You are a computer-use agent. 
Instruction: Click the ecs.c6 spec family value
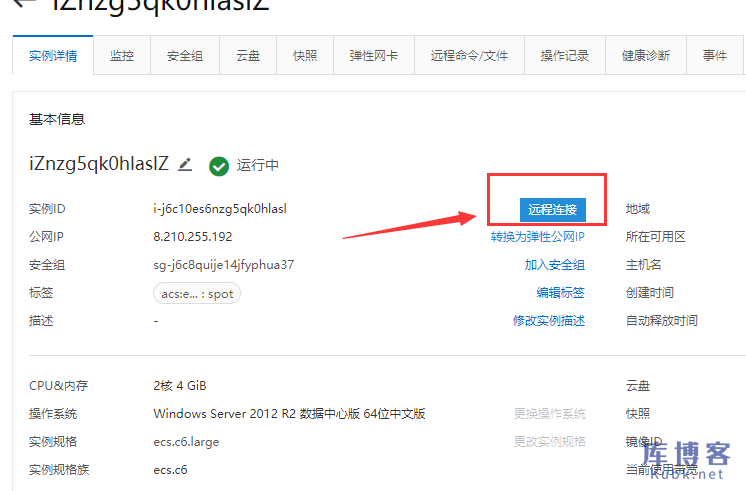(170, 470)
